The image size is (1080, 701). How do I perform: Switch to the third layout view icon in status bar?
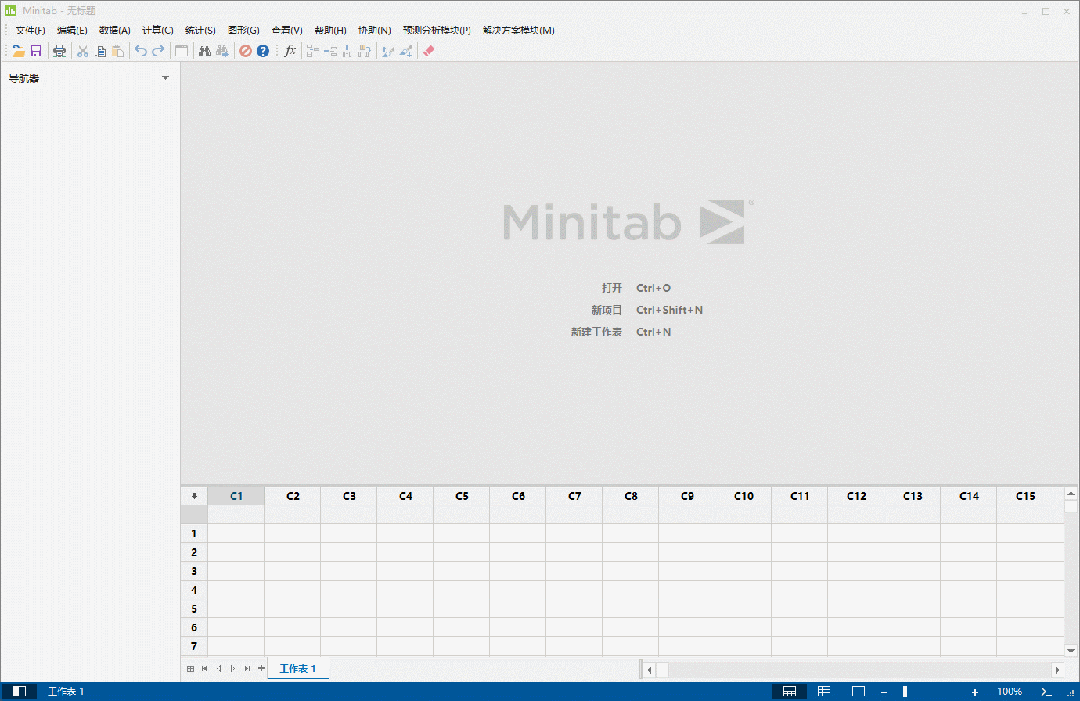(x=858, y=691)
